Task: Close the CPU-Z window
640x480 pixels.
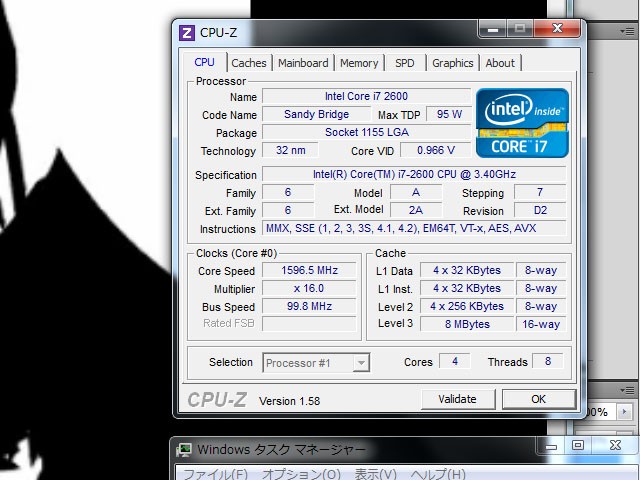Action: click(x=557, y=29)
